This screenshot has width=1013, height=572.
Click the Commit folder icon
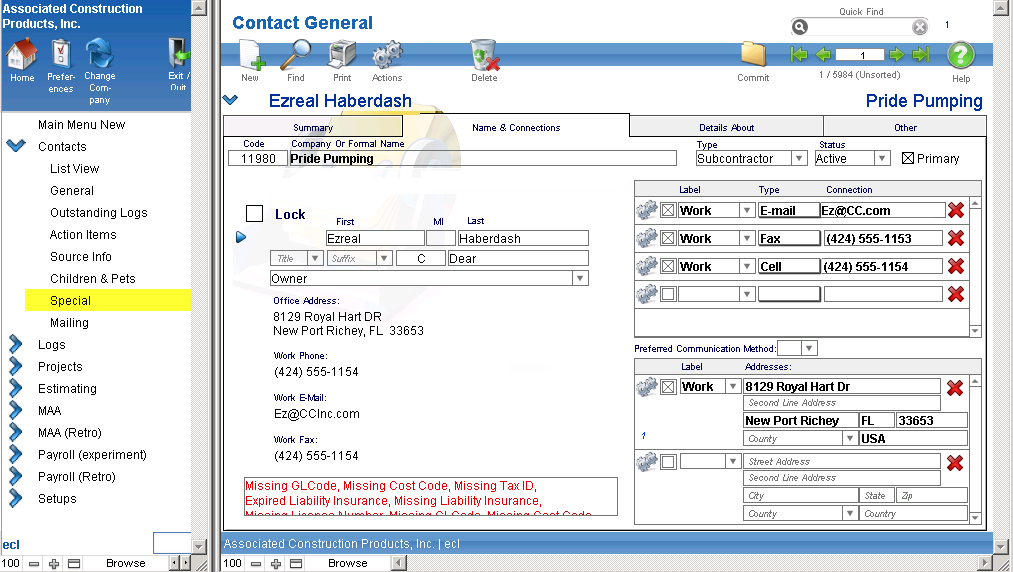pyautogui.click(x=753, y=56)
